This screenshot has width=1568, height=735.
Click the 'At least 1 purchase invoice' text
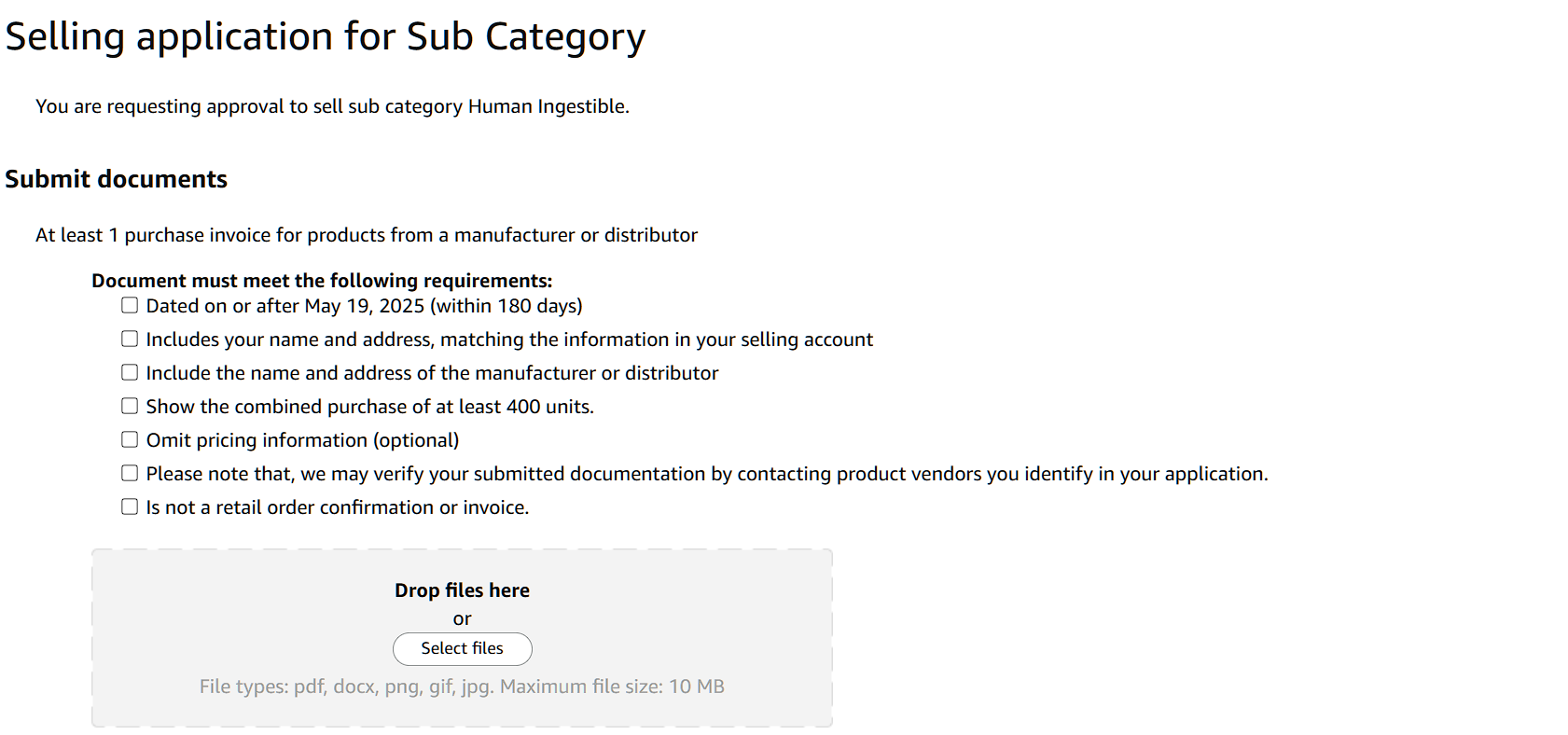[366, 235]
